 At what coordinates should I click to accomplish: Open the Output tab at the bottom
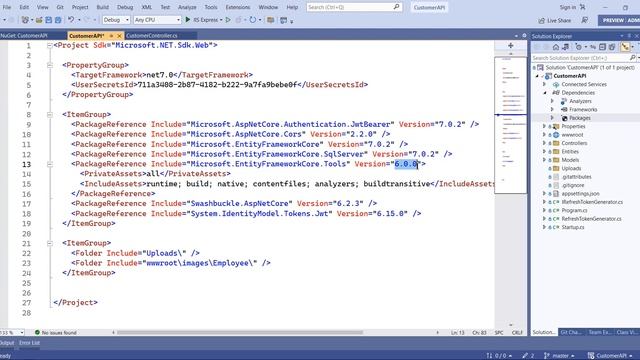click(x=7, y=343)
